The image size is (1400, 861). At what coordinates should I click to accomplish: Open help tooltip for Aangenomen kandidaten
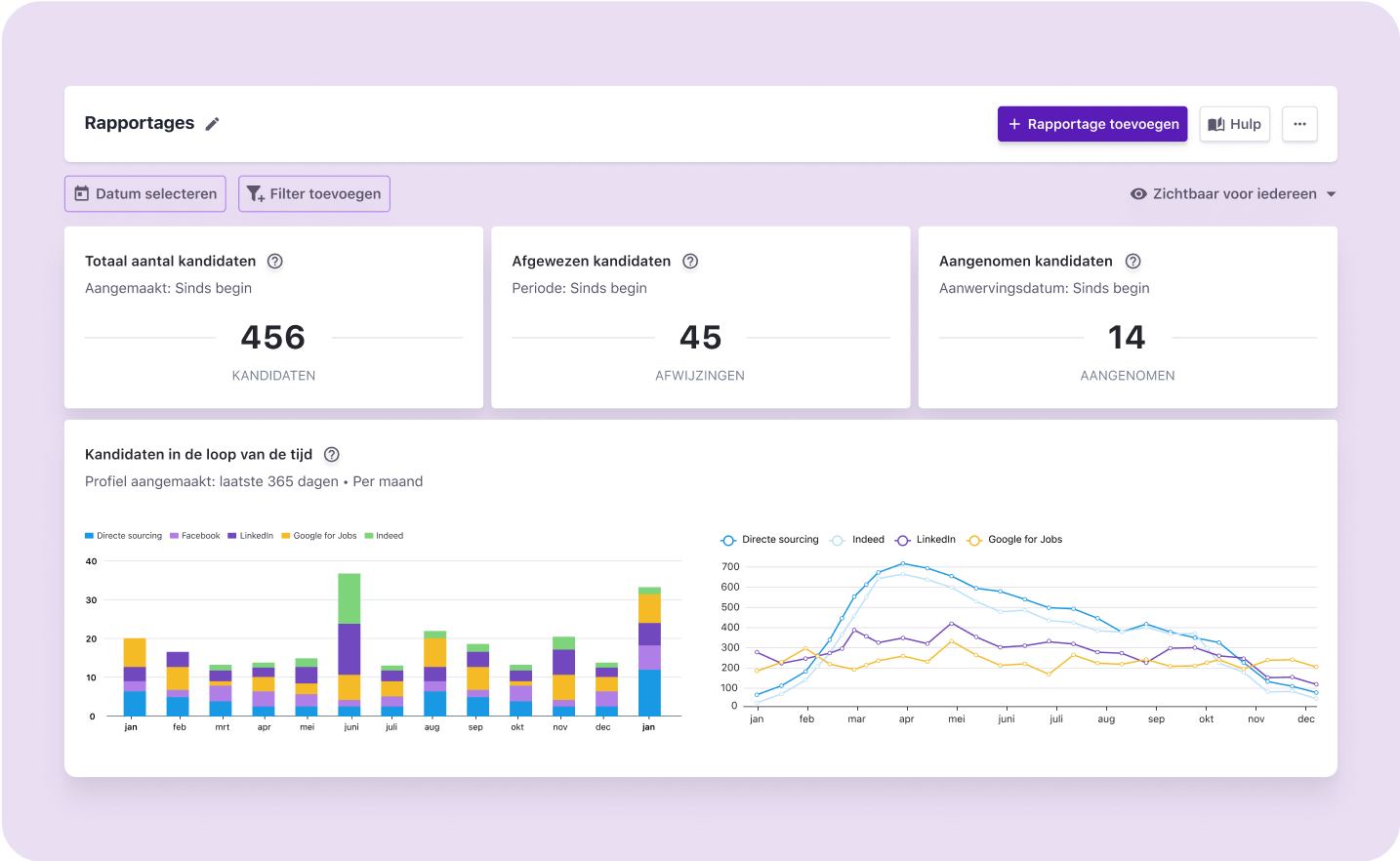[1132, 261]
